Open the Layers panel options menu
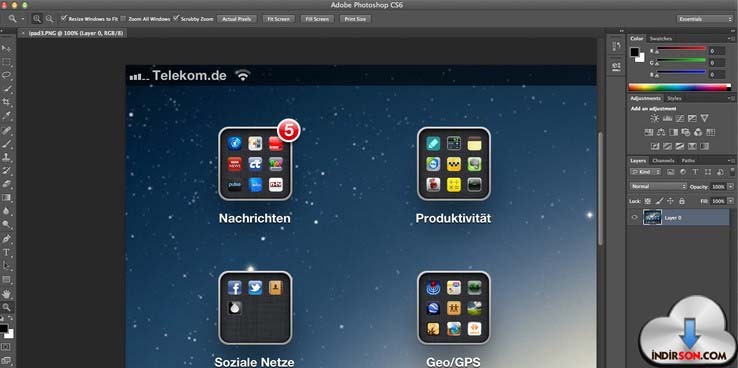738x368 pixels. click(x=731, y=161)
